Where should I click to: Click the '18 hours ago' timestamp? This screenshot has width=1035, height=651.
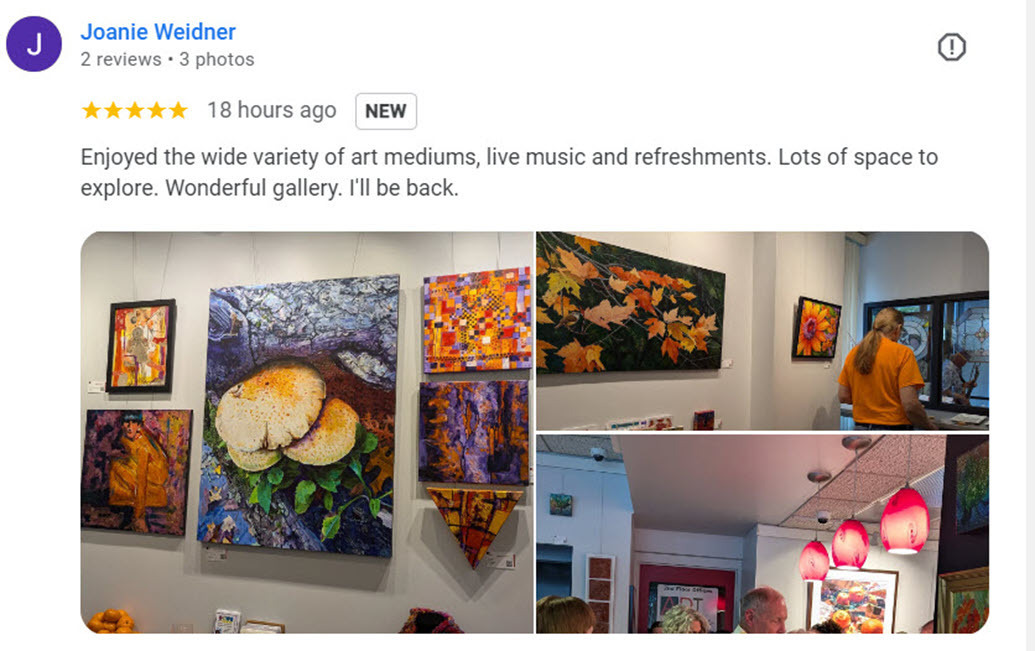[272, 110]
